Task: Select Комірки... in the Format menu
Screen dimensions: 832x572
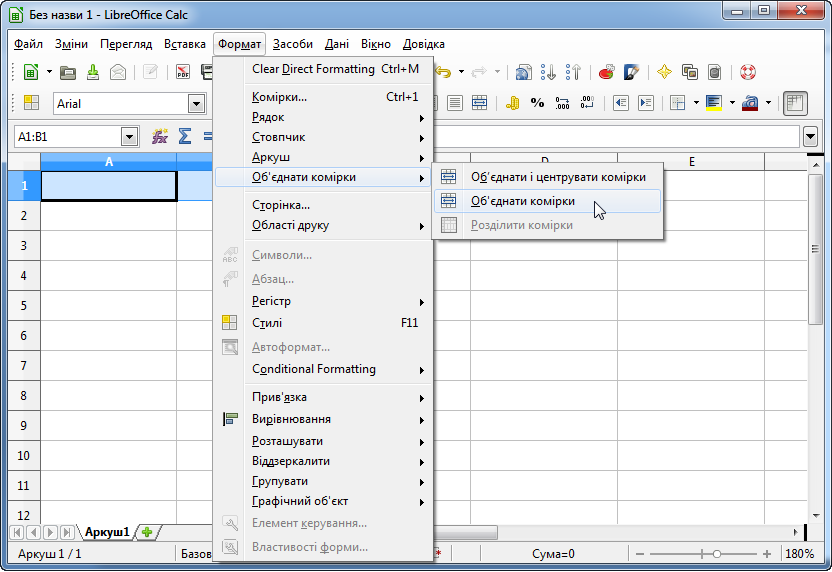Action: (x=324, y=97)
